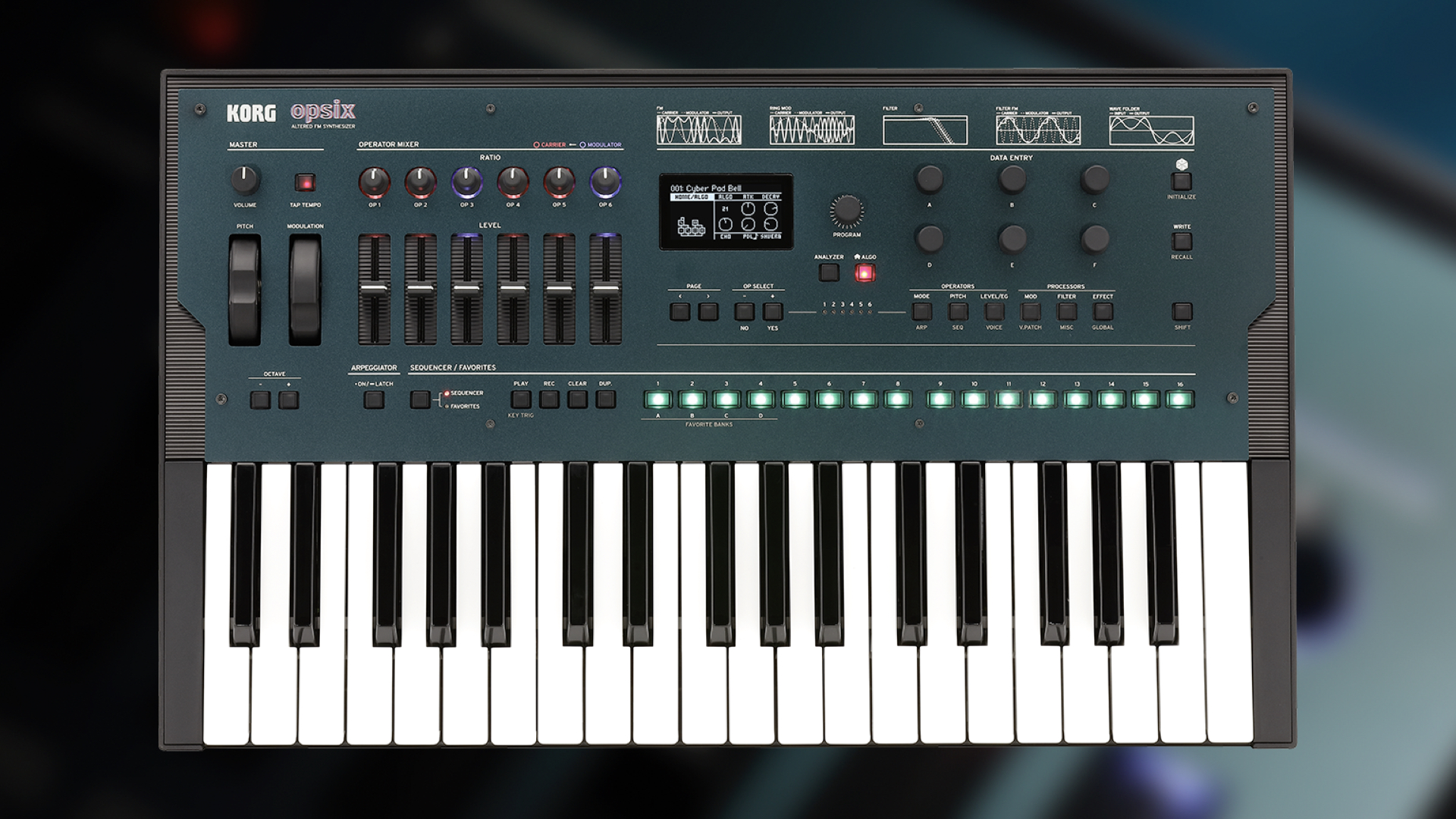
Task: Toggle sequencer step 9 button
Action: click(x=940, y=400)
